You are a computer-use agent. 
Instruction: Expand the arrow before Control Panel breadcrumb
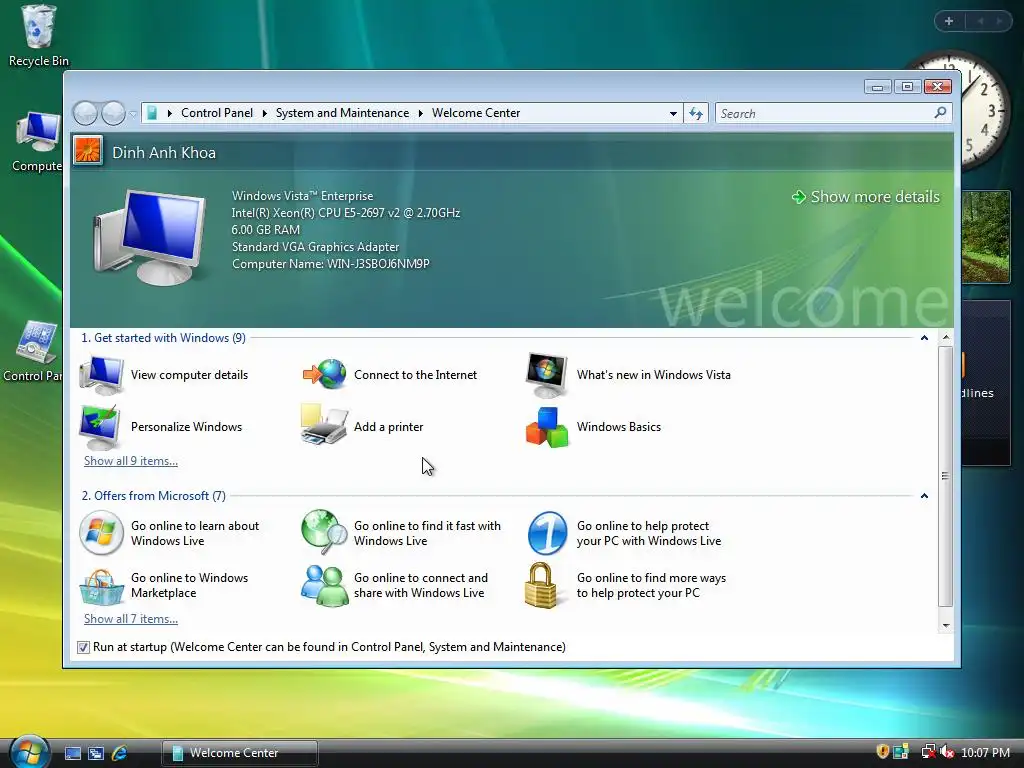click(x=170, y=113)
